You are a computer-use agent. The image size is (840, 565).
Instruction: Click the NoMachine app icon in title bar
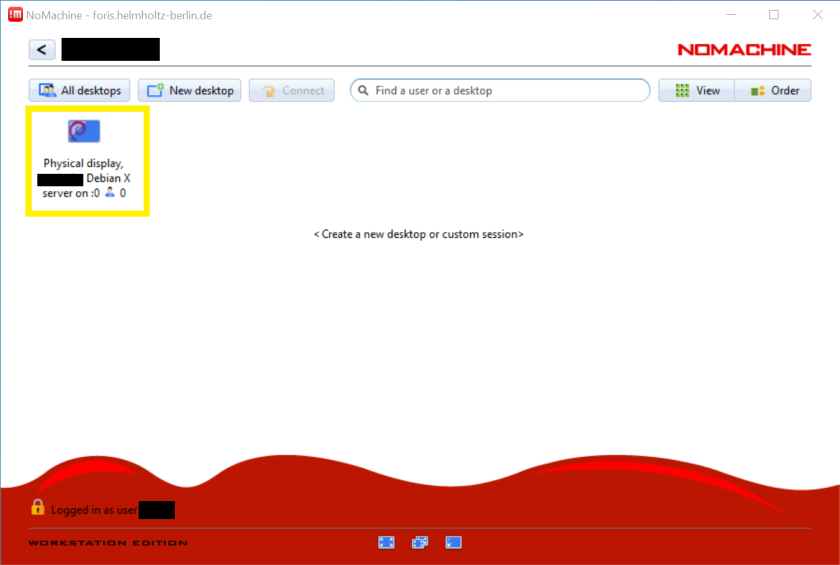coord(15,15)
